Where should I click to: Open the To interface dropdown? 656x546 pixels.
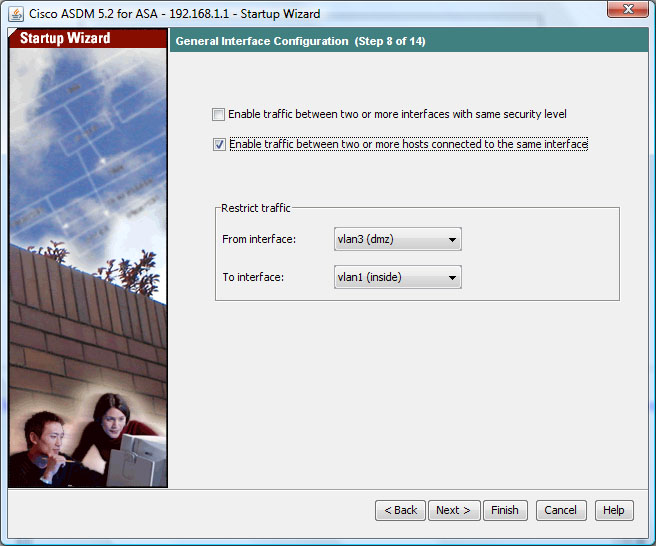click(x=397, y=277)
